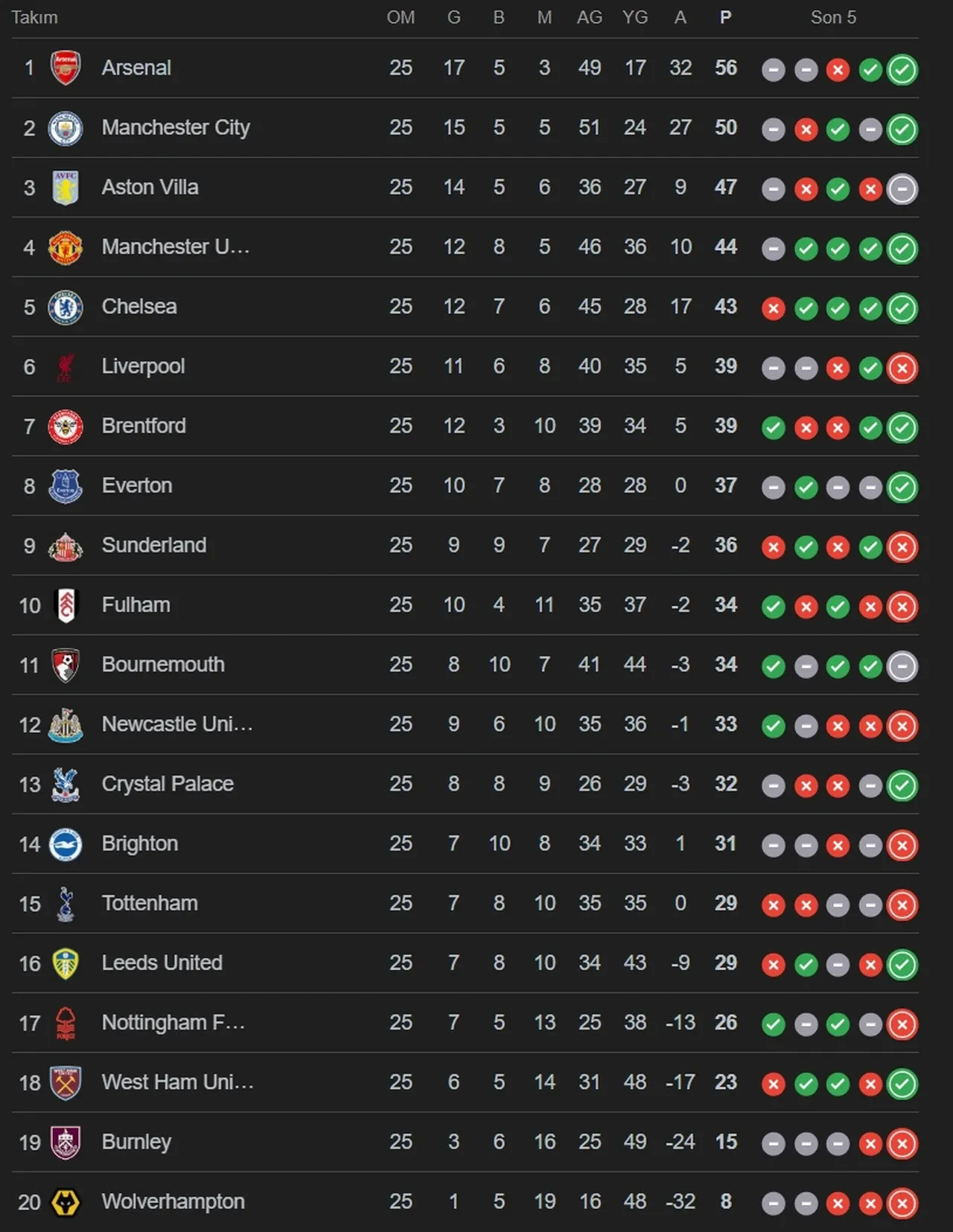Click the Brighton club crest
Viewport: 953px width, 1232px height.
pos(66,844)
